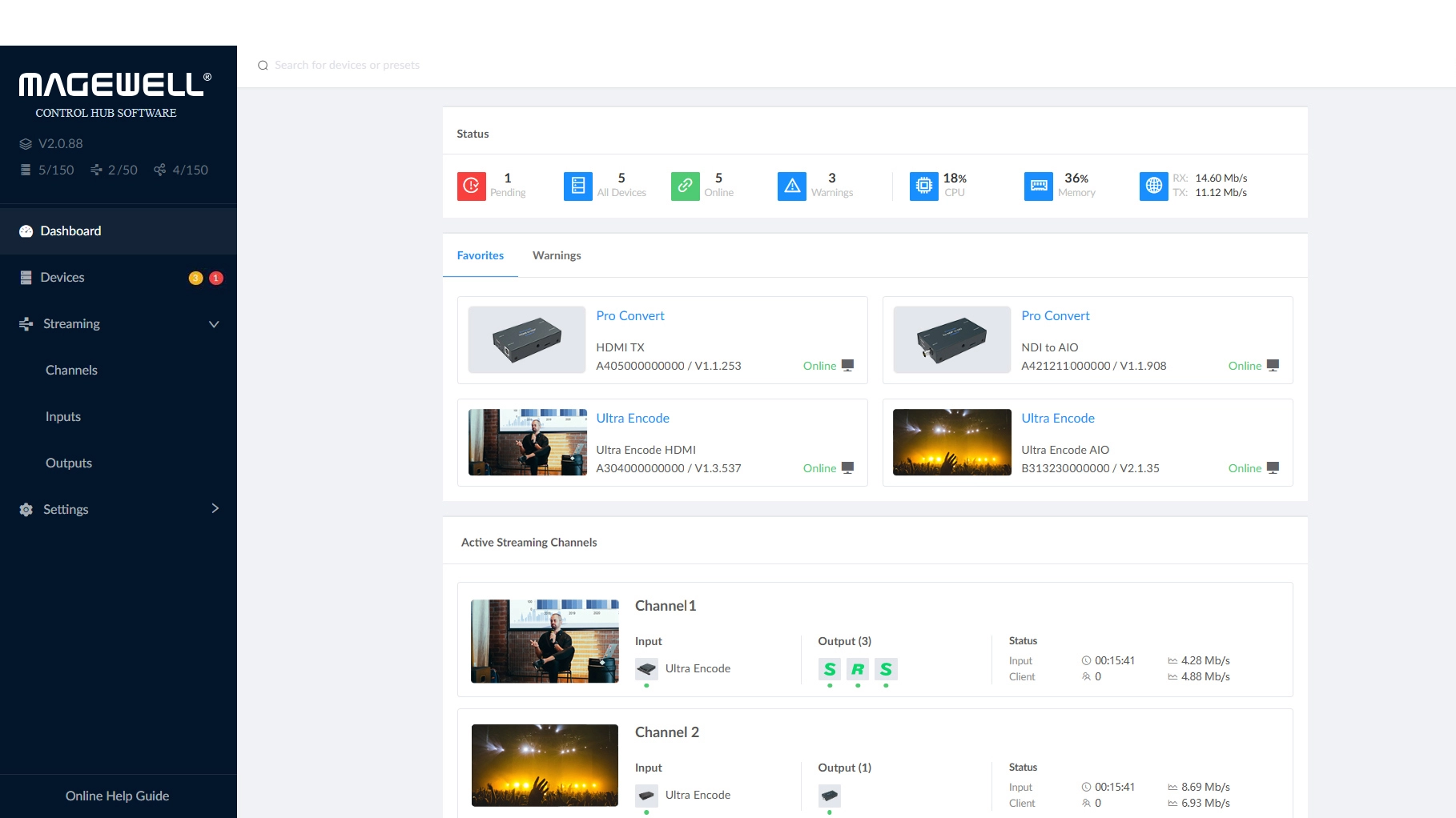
Task: Switch to the Warnings tab
Action: point(557,255)
